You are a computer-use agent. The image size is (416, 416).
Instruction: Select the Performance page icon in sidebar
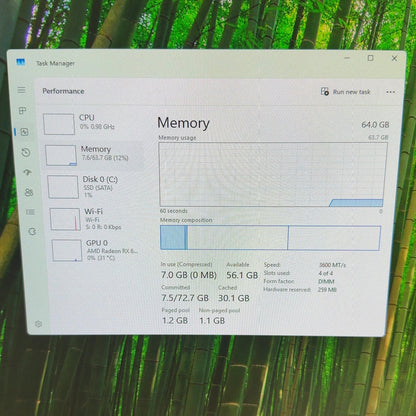tap(24, 132)
